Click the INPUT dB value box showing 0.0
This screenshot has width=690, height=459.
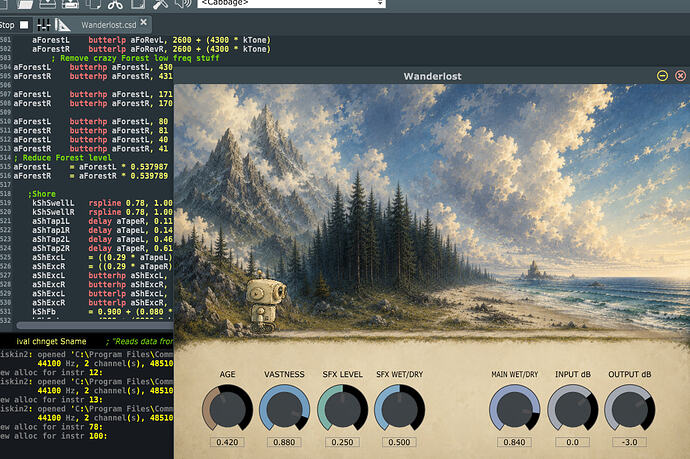click(573, 442)
